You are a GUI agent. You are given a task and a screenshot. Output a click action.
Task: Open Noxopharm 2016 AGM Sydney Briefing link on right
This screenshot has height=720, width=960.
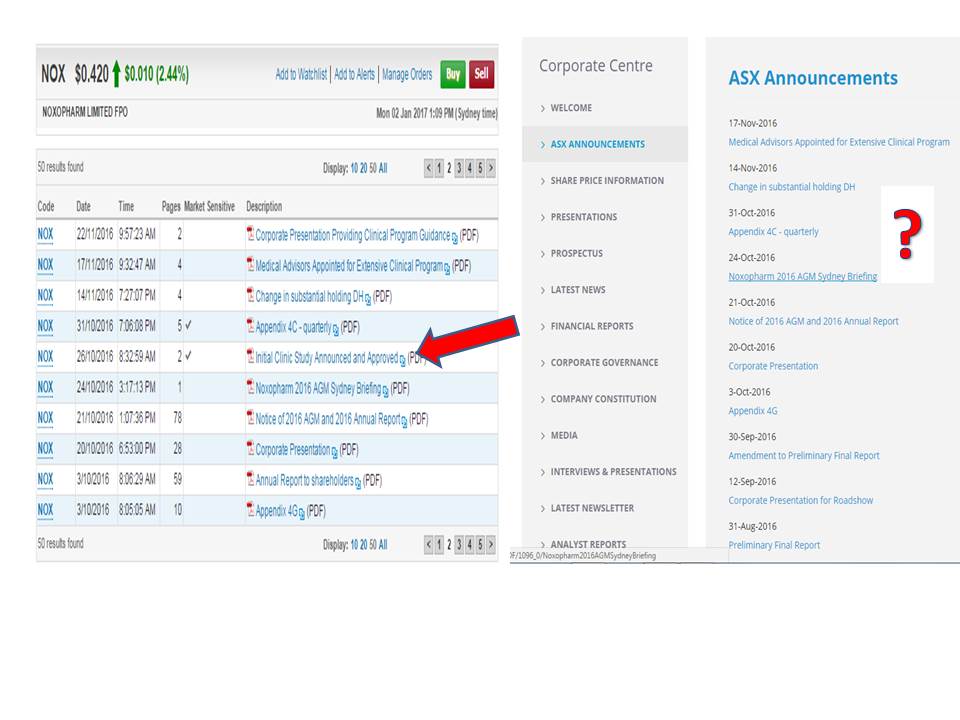pyautogui.click(x=803, y=276)
